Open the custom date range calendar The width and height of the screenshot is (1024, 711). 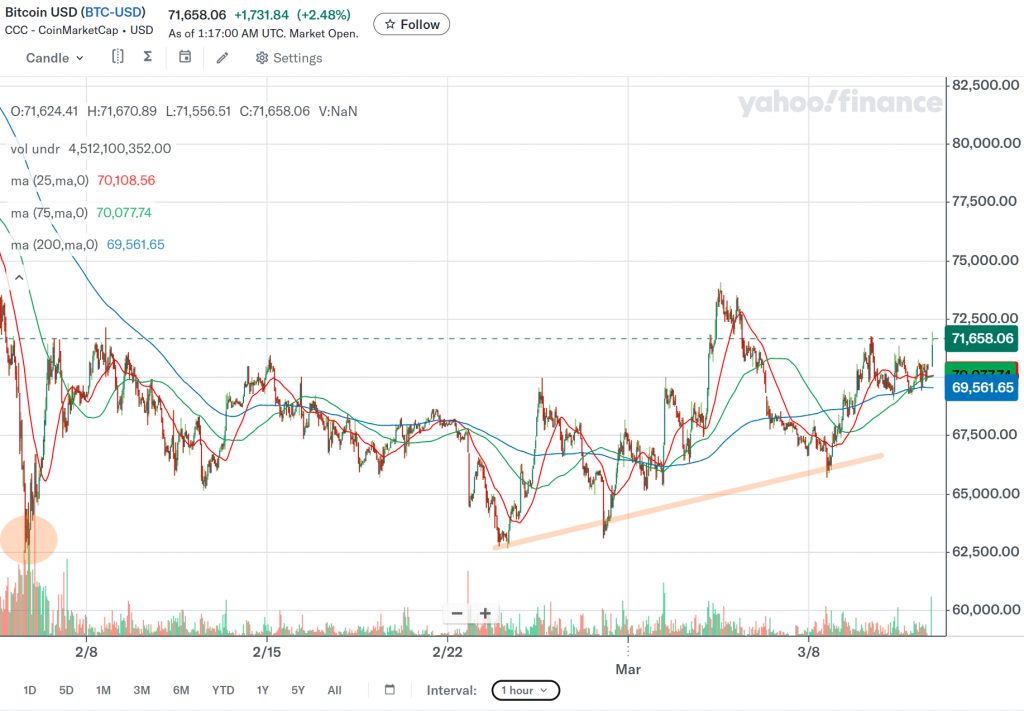point(390,690)
